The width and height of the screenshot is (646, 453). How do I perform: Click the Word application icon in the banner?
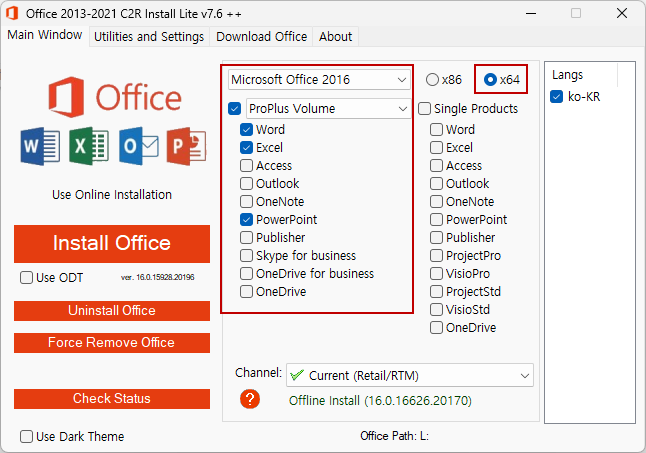(40, 146)
